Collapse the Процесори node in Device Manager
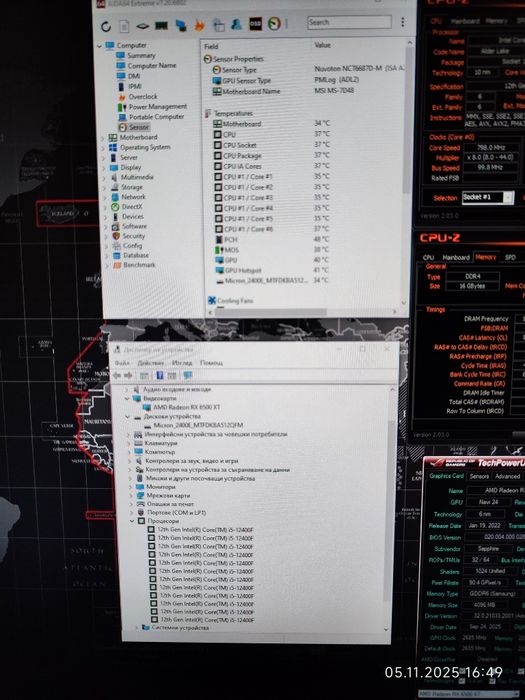Image resolution: width=525 pixels, height=700 pixels. coord(132,521)
